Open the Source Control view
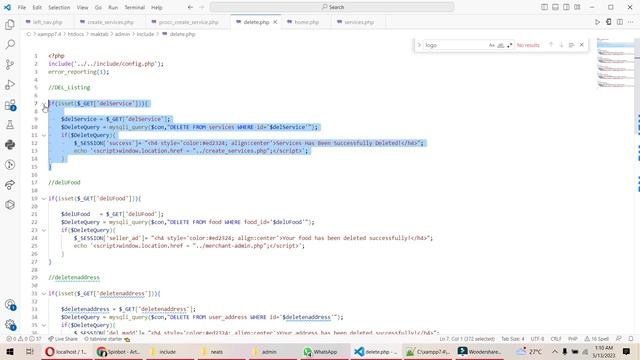This screenshot has width=640, height=360. 10,64
